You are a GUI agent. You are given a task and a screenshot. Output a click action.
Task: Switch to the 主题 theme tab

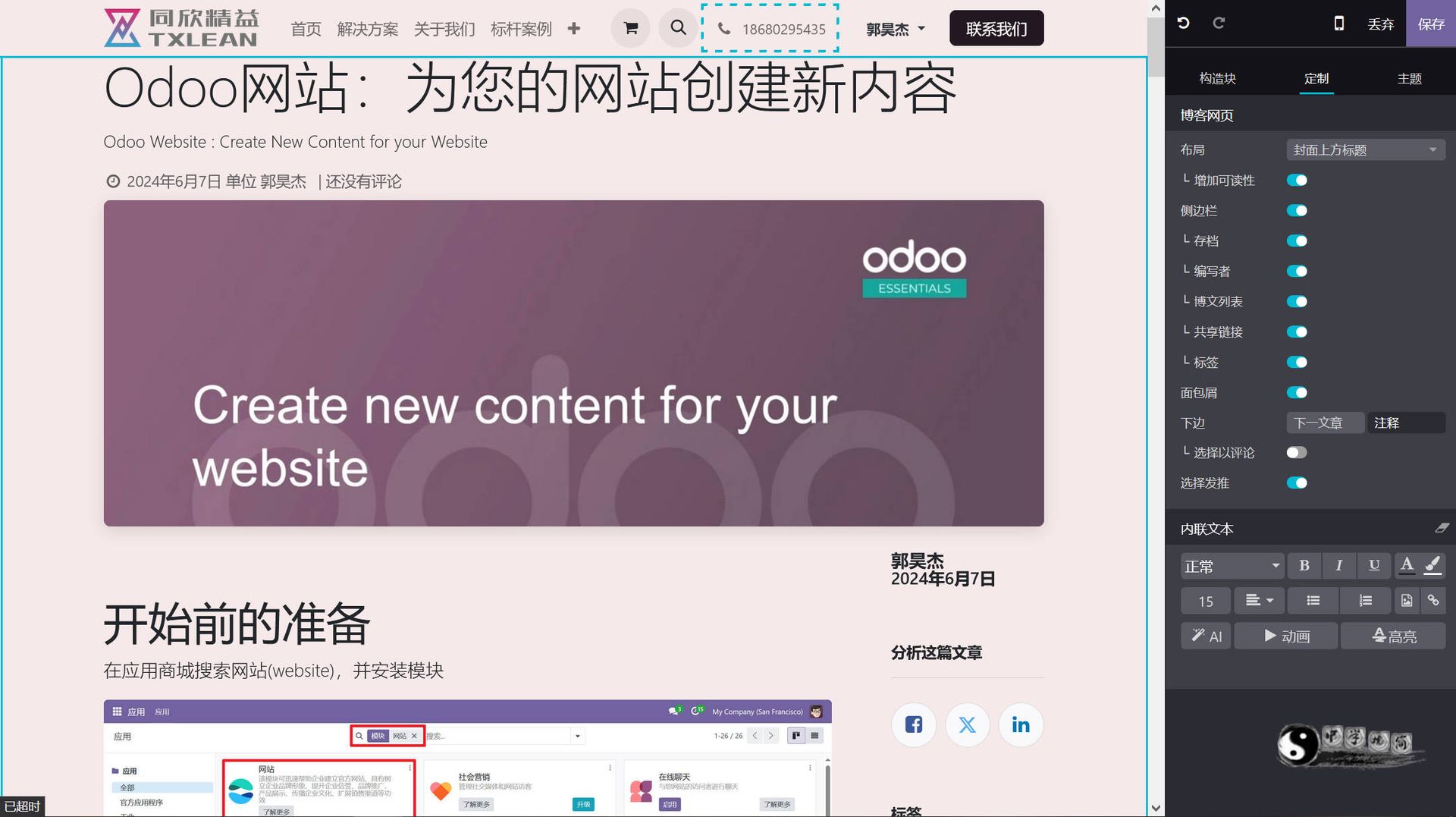1409,78
